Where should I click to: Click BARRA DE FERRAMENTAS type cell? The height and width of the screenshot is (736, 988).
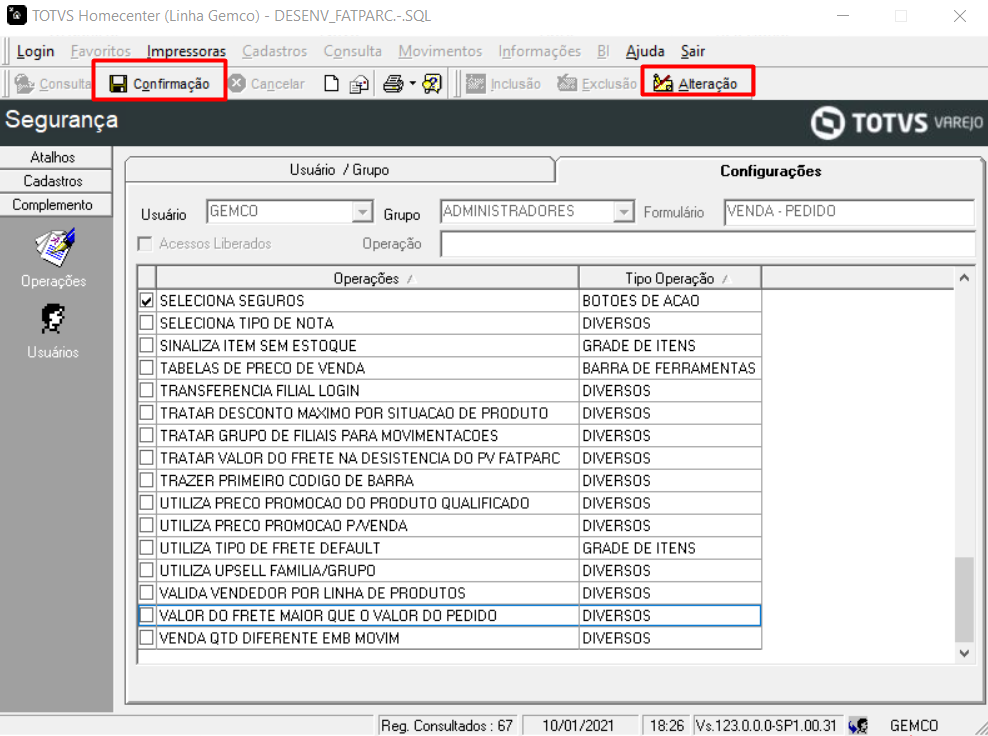point(670,368)
